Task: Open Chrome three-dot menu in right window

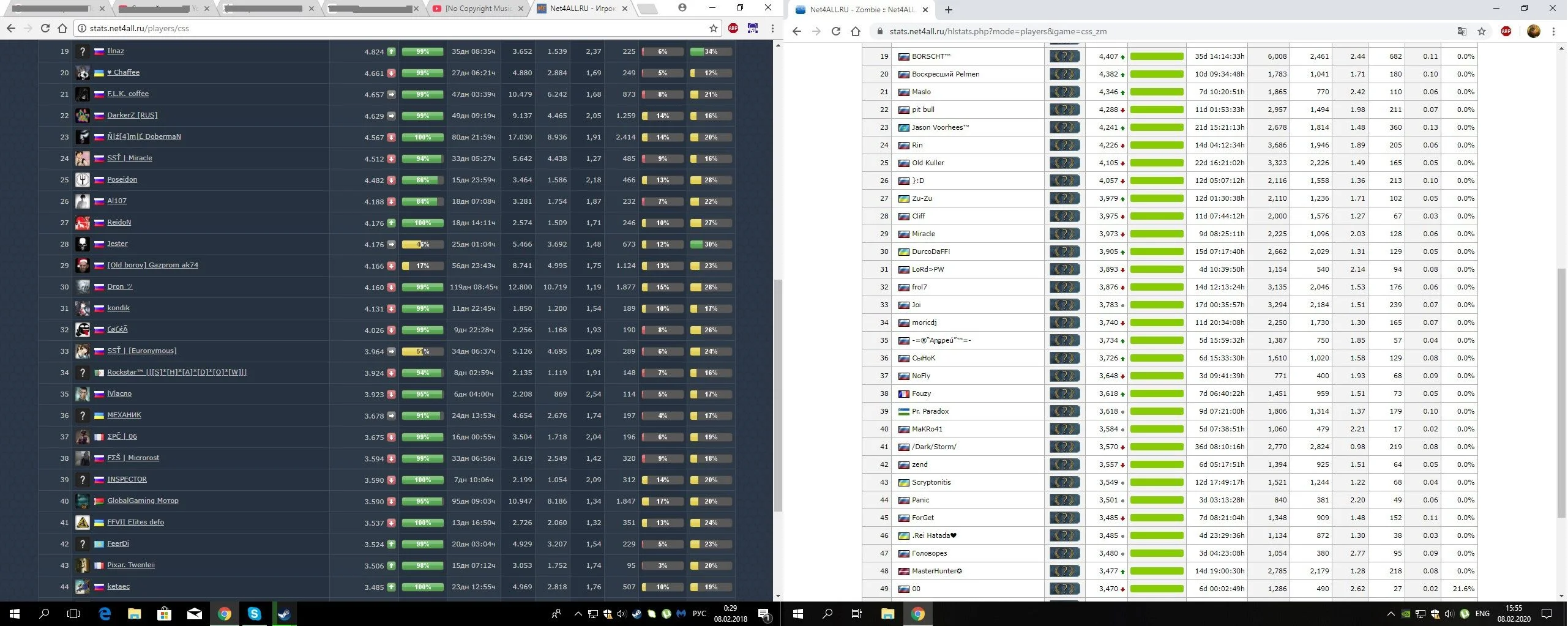Action: pos(1553,31)
